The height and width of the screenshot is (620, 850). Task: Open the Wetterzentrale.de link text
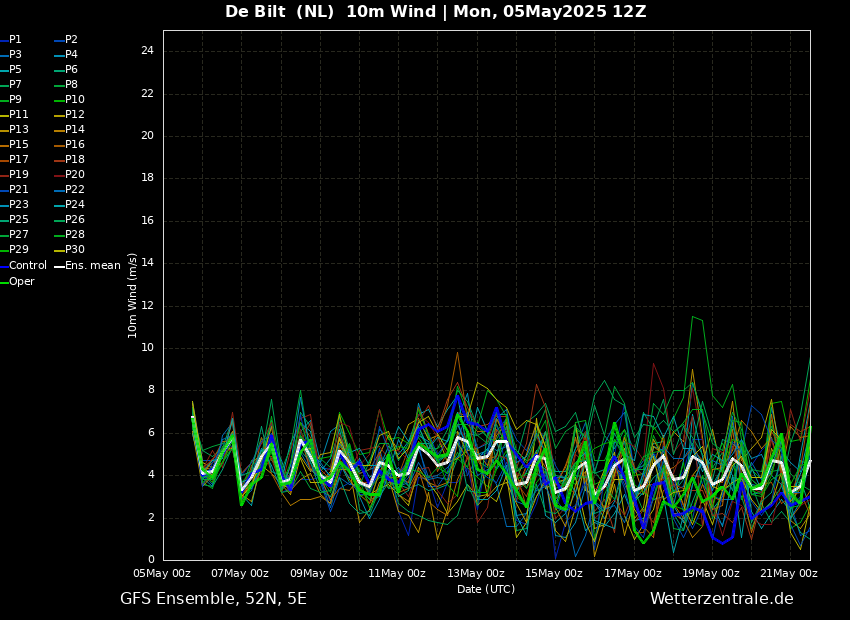pos(721,599)
